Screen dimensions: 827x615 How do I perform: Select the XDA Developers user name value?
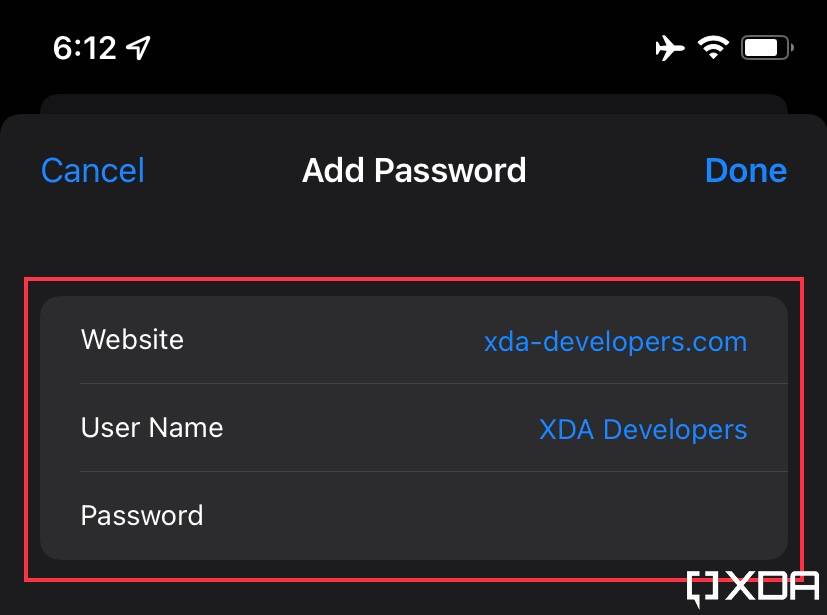pyautogui.click(x=642, y=429)
